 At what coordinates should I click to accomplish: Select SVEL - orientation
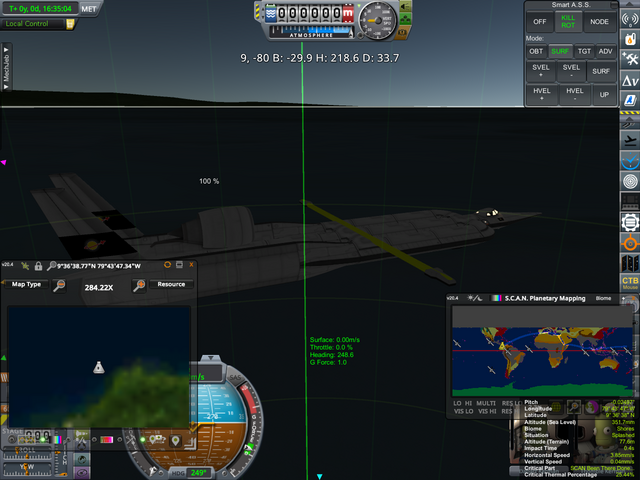click(x=571, y=71)
